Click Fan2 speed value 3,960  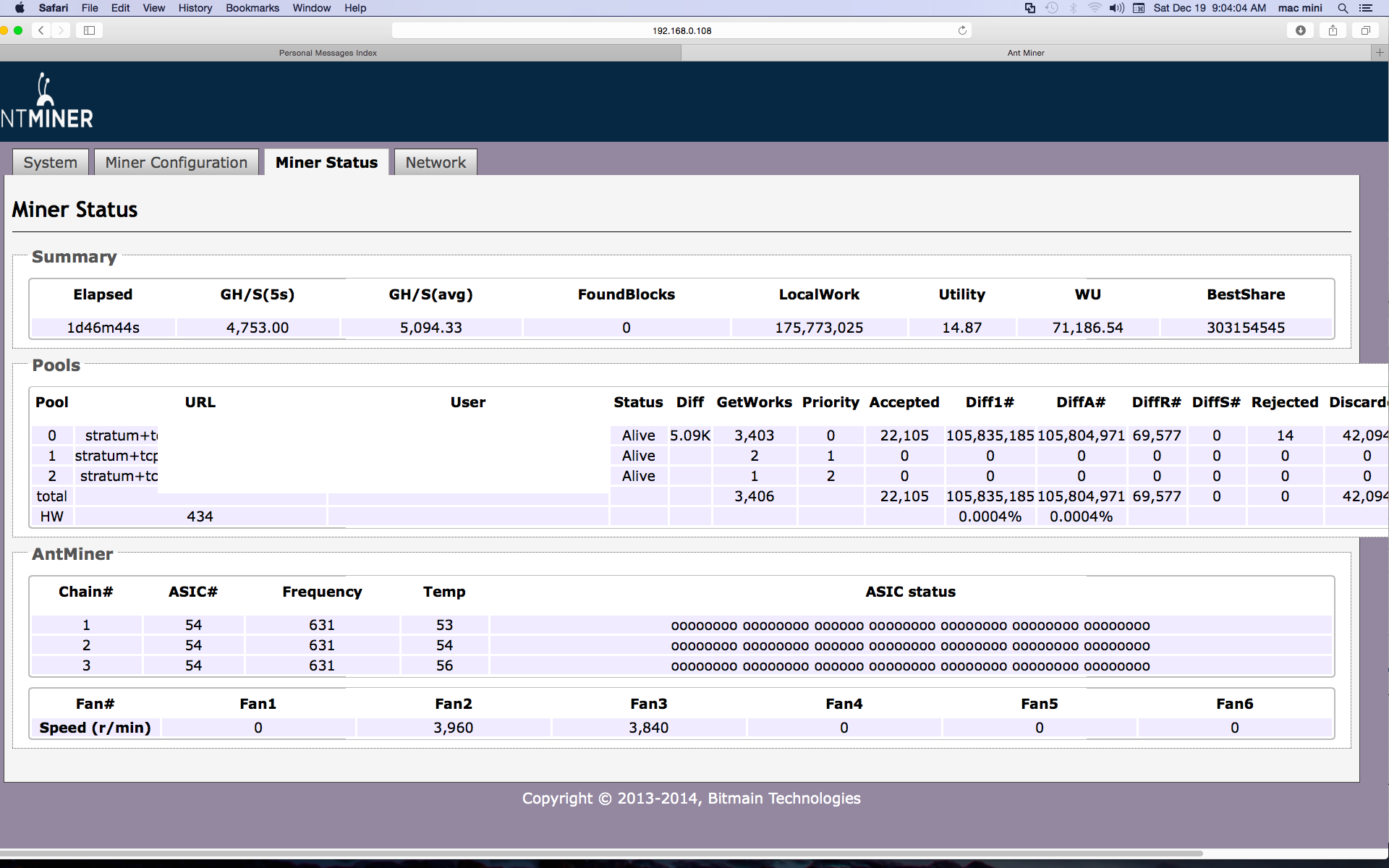[454, 728]
